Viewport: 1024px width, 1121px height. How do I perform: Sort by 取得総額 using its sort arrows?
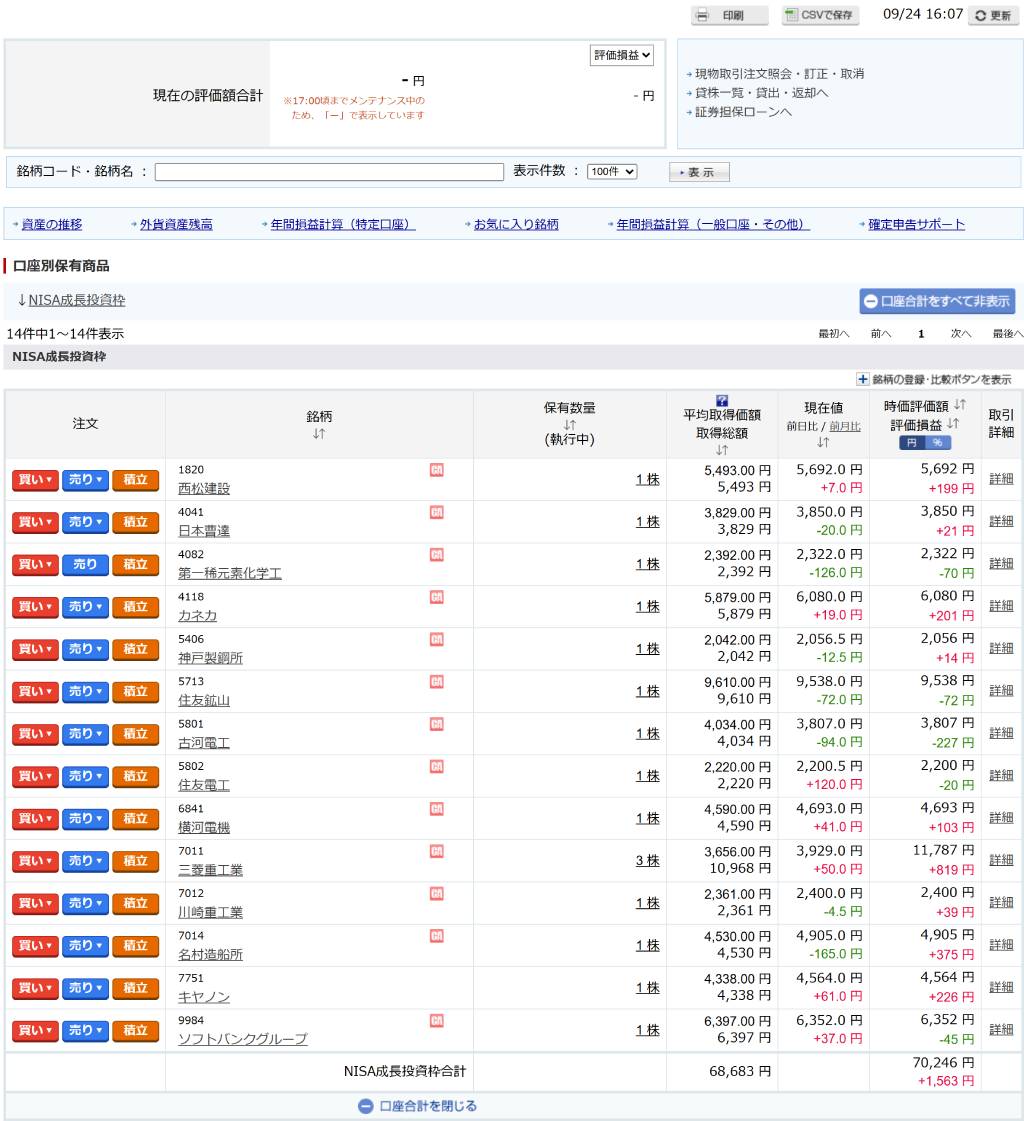point(722,450)
